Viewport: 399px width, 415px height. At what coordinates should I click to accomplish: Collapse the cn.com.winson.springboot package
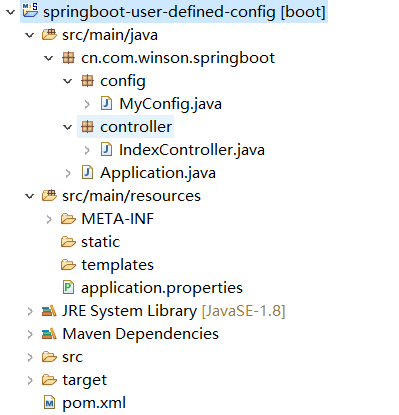tap(49, 58)
